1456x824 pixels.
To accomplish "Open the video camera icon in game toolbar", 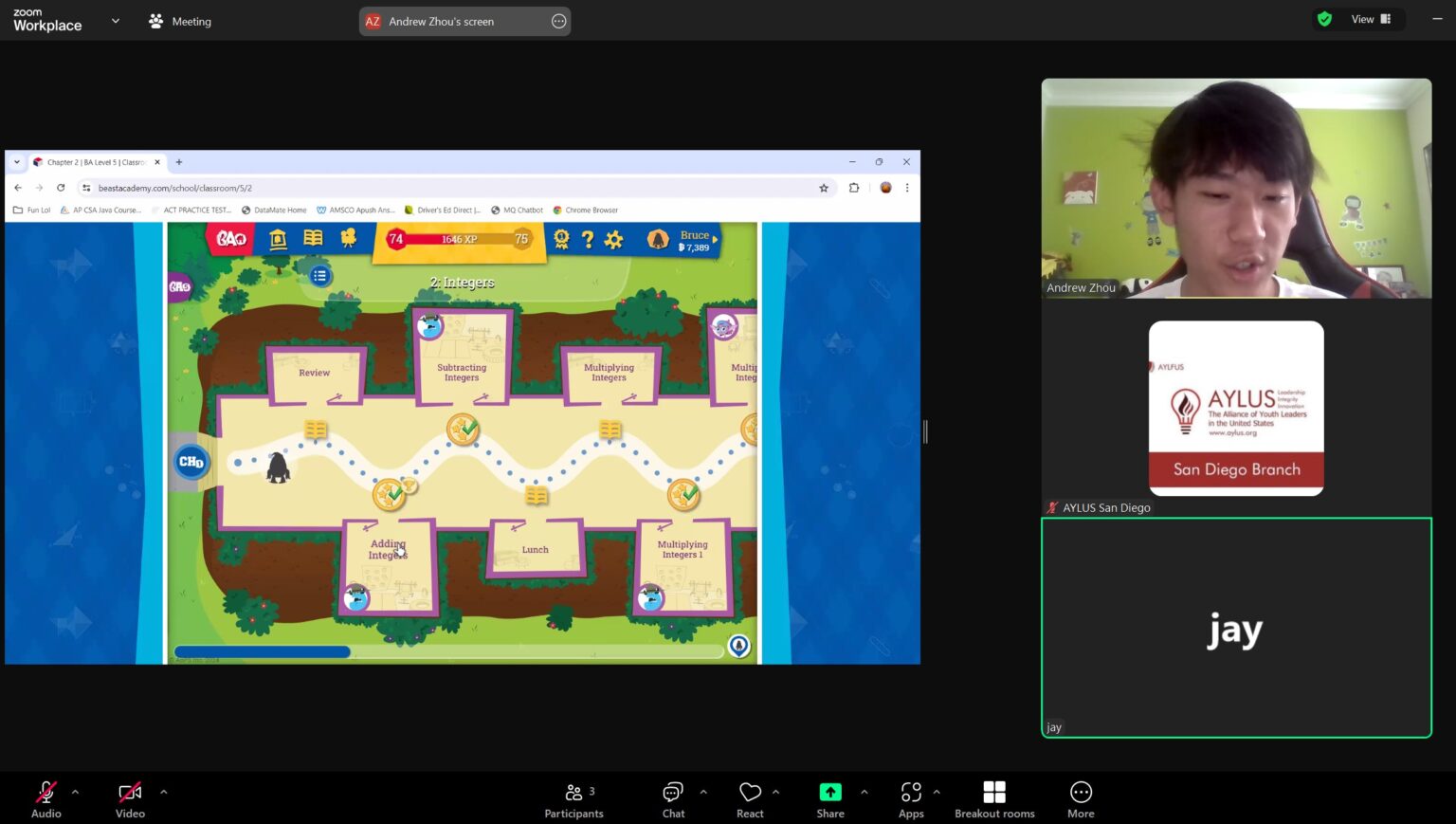I will (349, 238).
